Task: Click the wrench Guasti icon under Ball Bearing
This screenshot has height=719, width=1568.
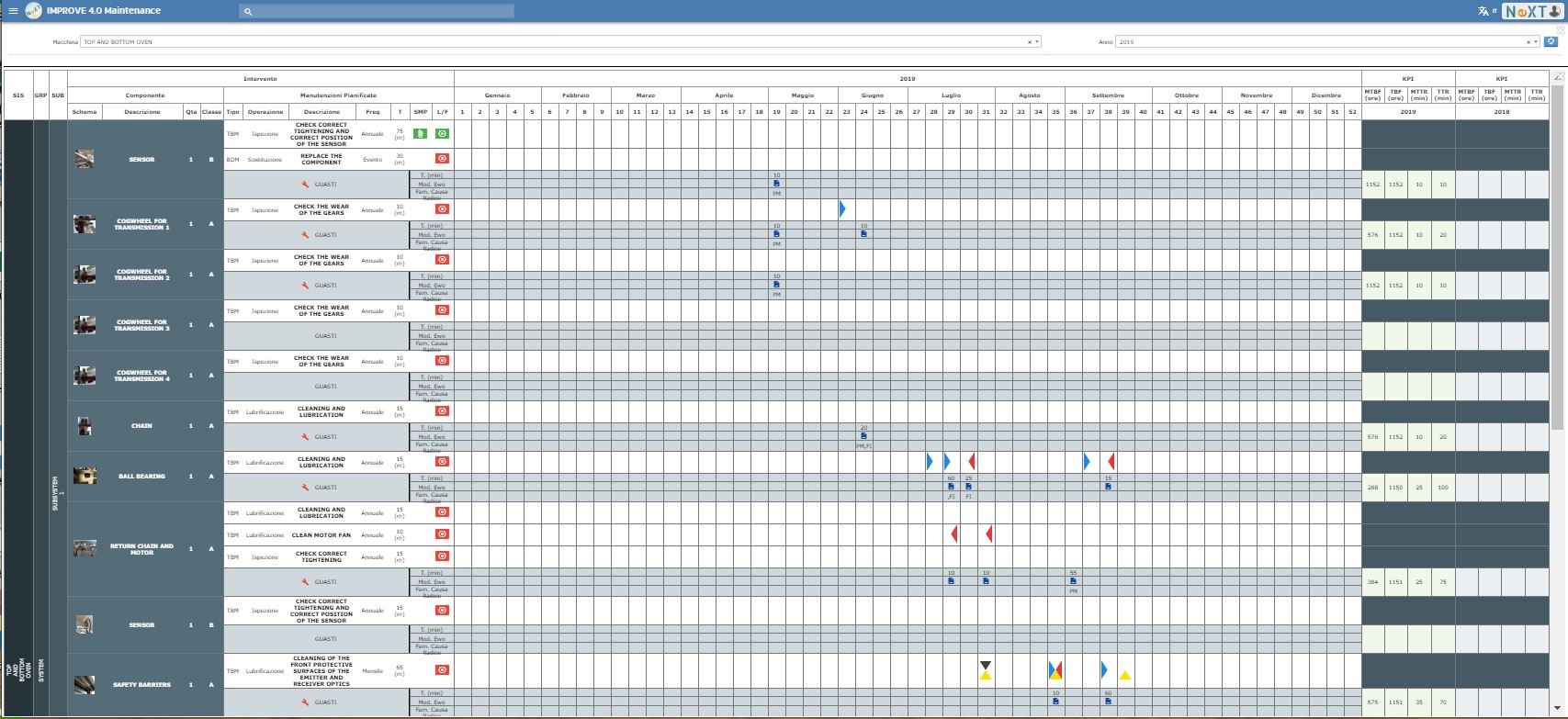Action: point(305,488)
